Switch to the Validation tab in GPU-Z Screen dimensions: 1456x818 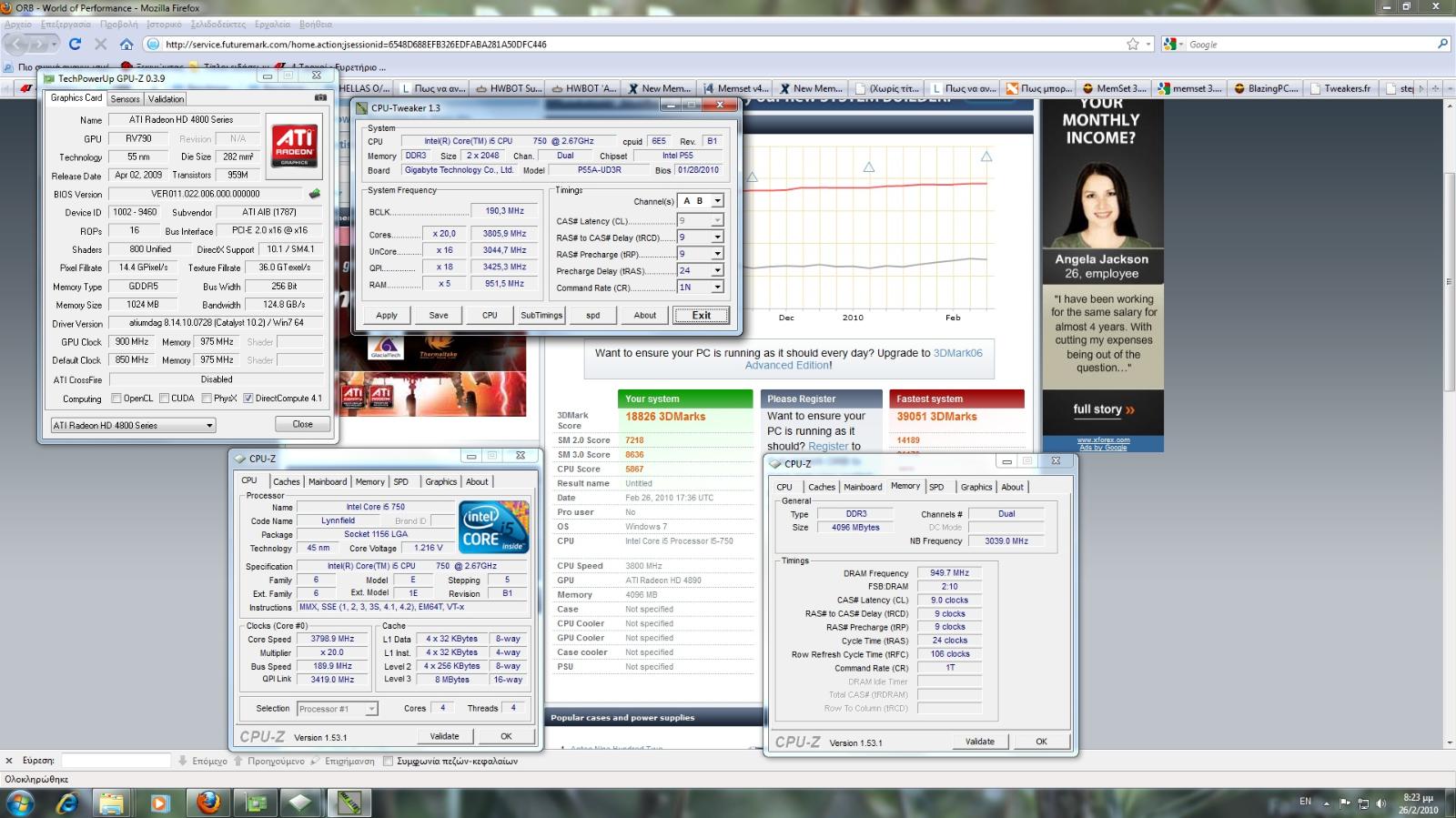(166, 99)
